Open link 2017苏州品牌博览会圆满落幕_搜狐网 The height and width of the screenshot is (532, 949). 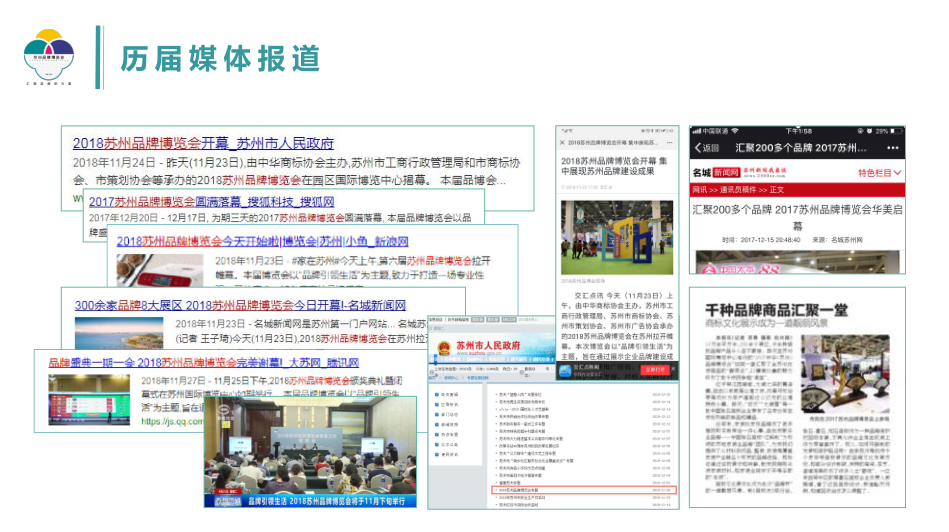coord(212,202)
